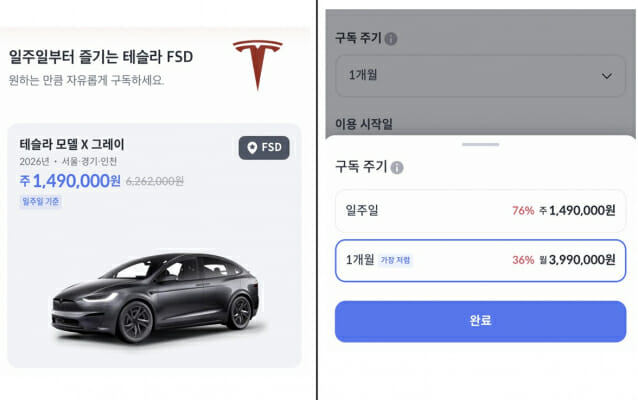Open the 테슬라 모델 X 그레이 card title
This screenshot has width=638, height=400.
[72, 144]
